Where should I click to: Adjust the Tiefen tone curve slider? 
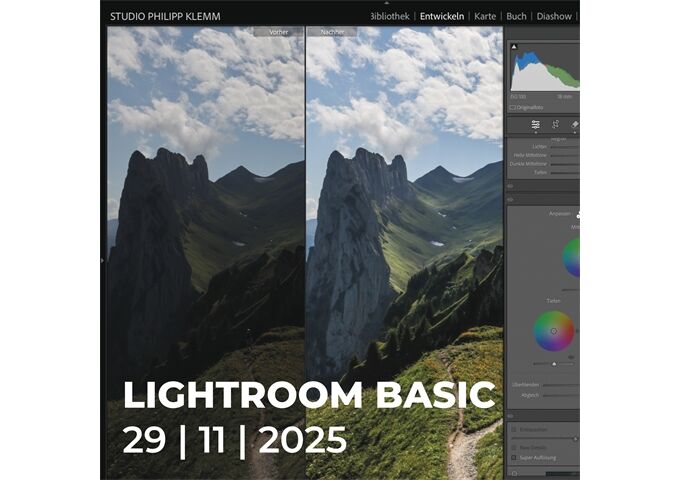click(x=565, y=173)
